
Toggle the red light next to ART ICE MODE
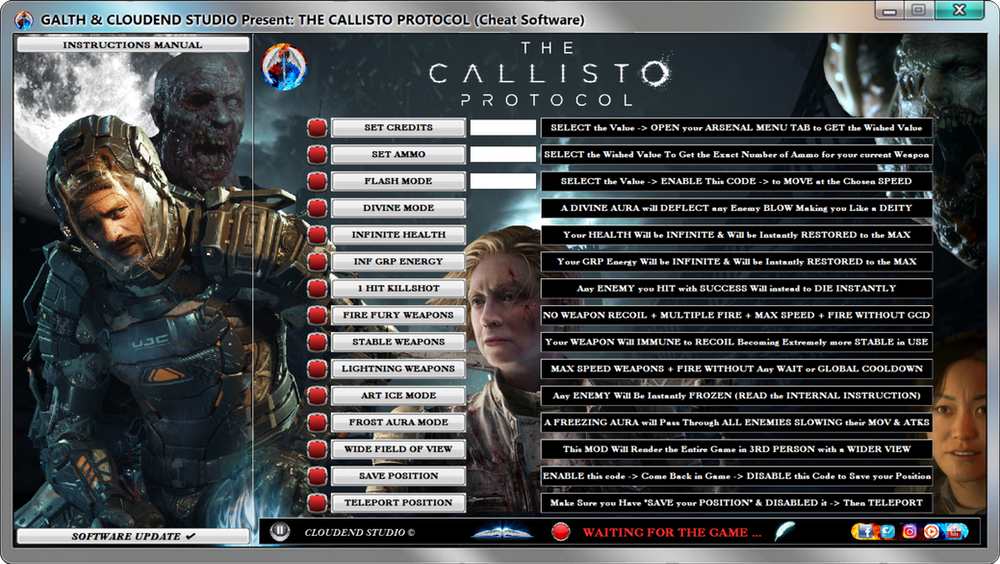317,396
